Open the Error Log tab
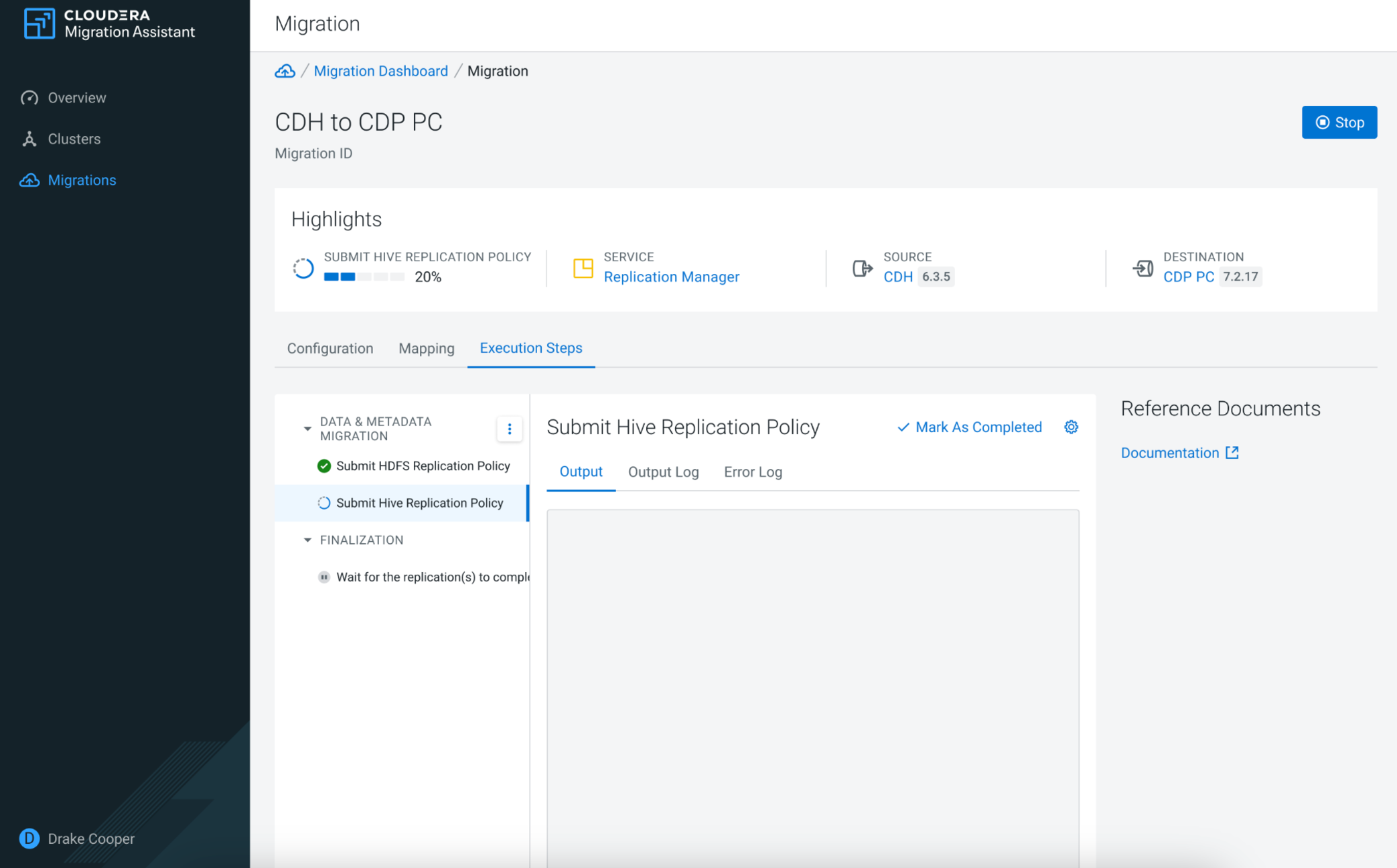1397x868 pixels. [753, 472]
